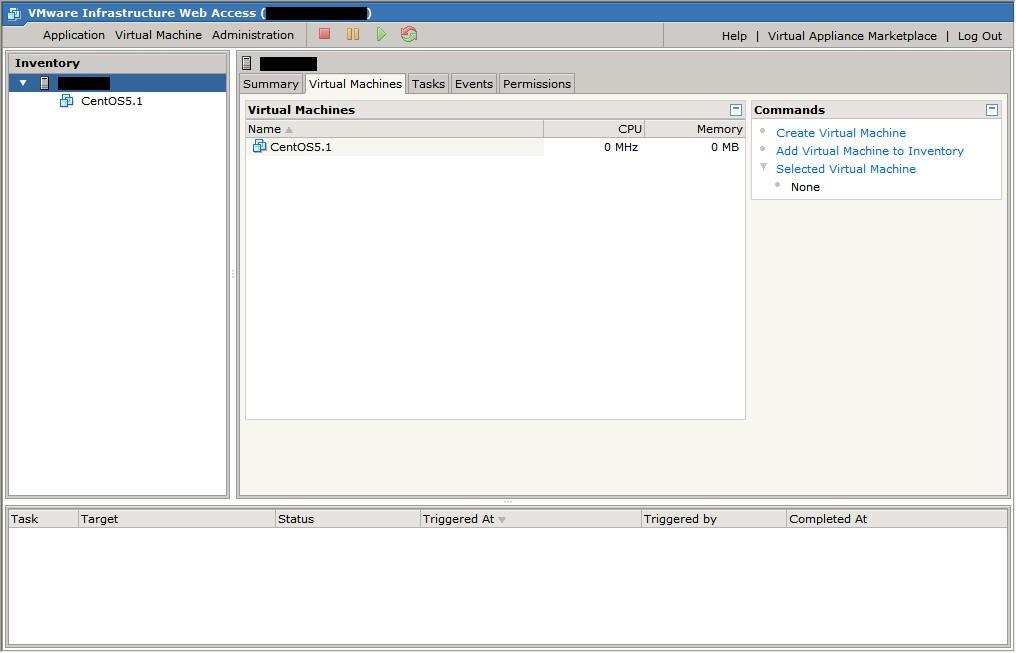
Task: Click the red Power Off stop icon
Action: [324, 34]
